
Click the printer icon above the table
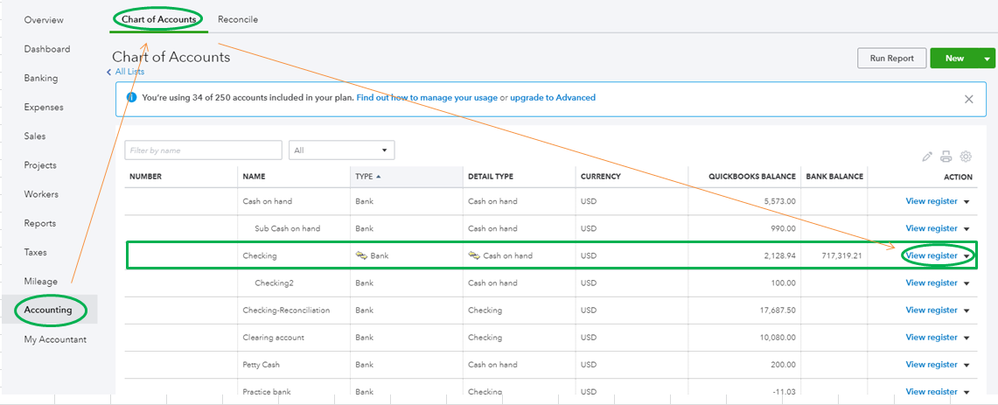point(946,157)
